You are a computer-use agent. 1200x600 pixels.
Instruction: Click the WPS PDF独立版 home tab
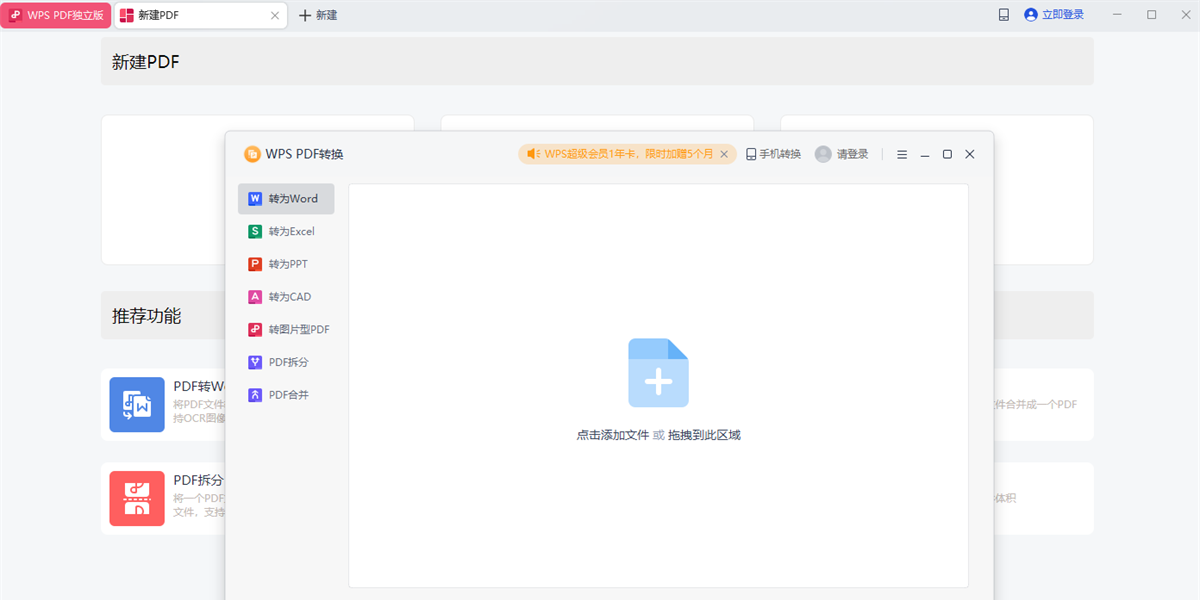tap(56, 15)
